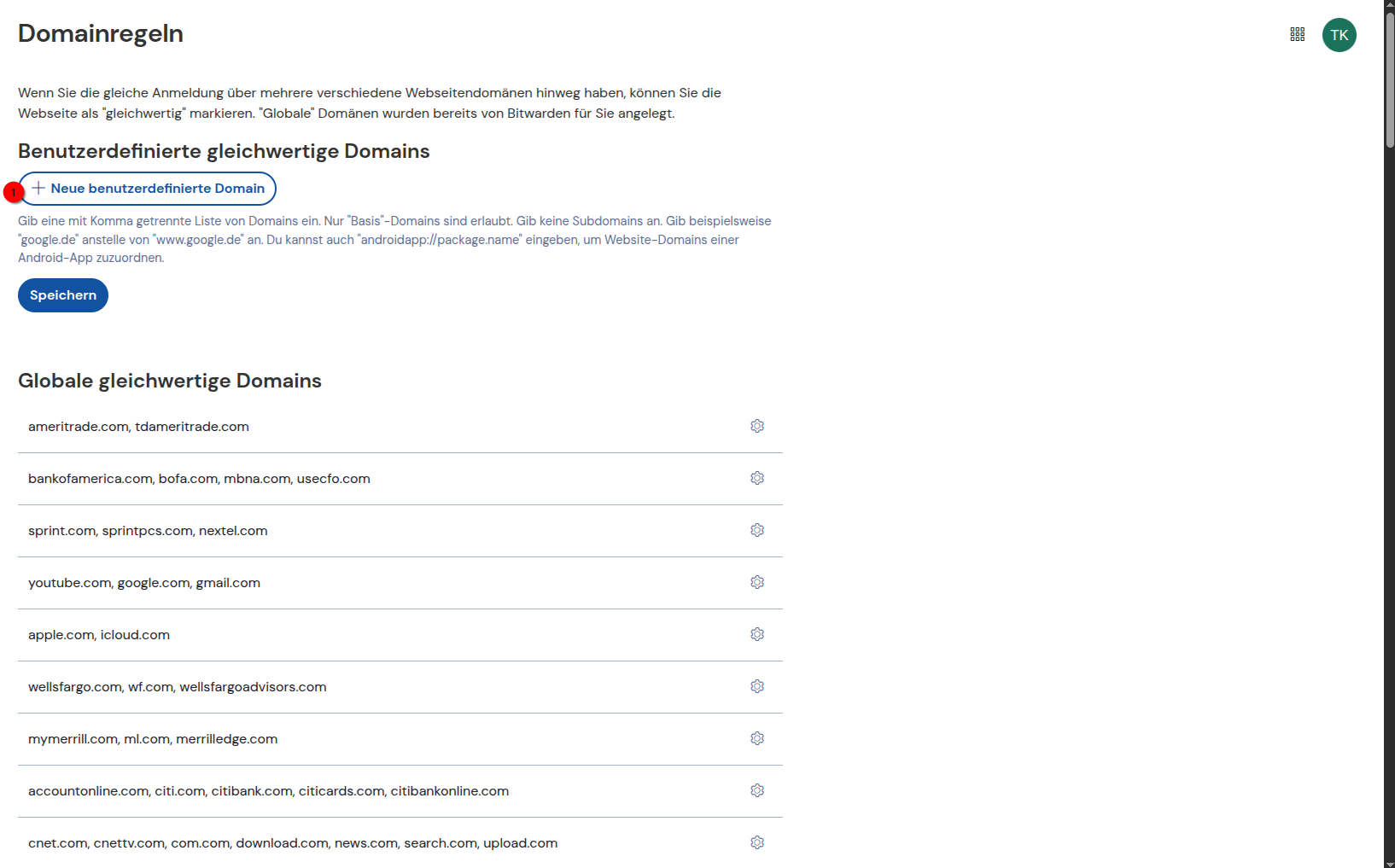The image size is (1395, 868).
Task: Select the cnet.com, cnettv.com domain entry
Action: [x=293, y=843]
